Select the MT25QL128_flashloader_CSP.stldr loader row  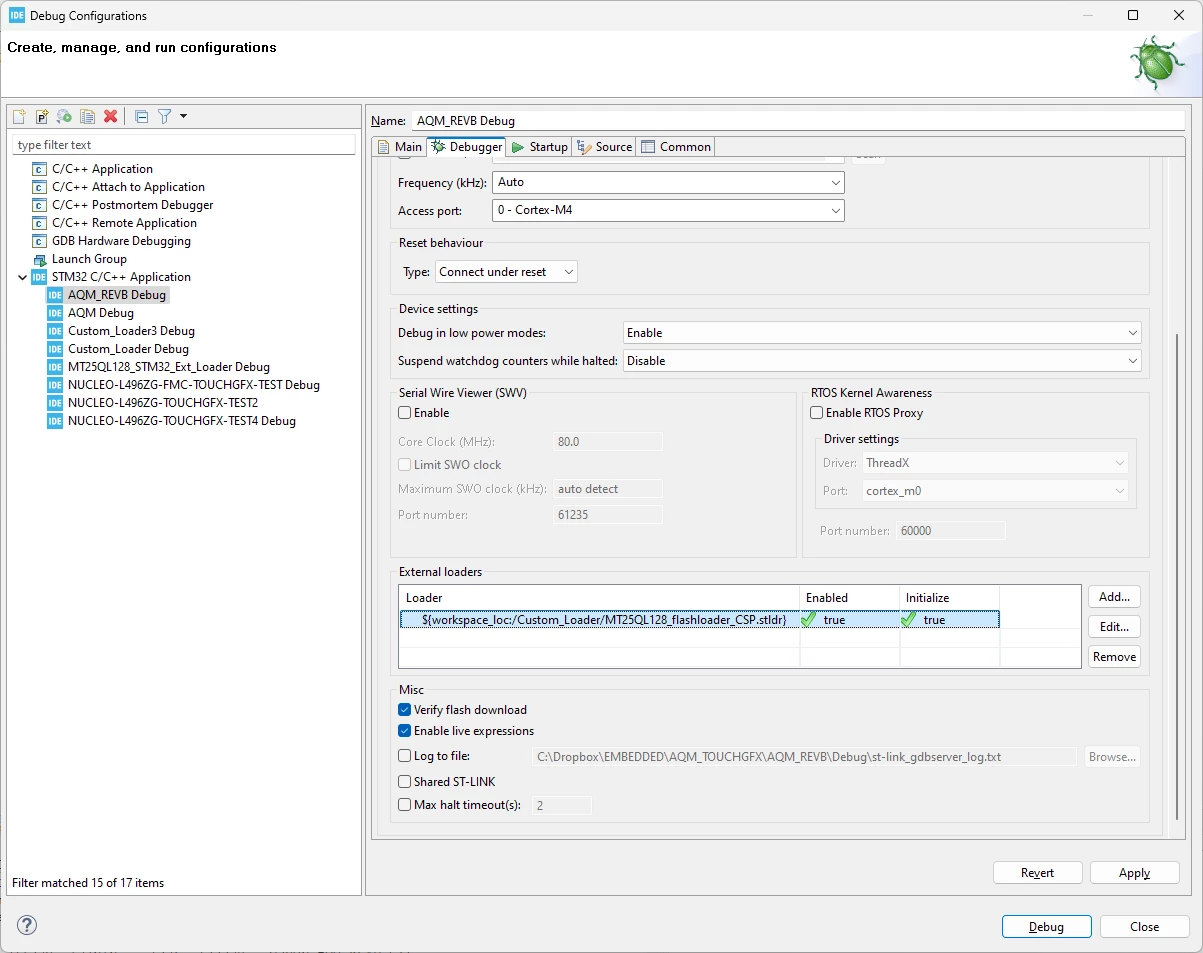coord(699,620)
